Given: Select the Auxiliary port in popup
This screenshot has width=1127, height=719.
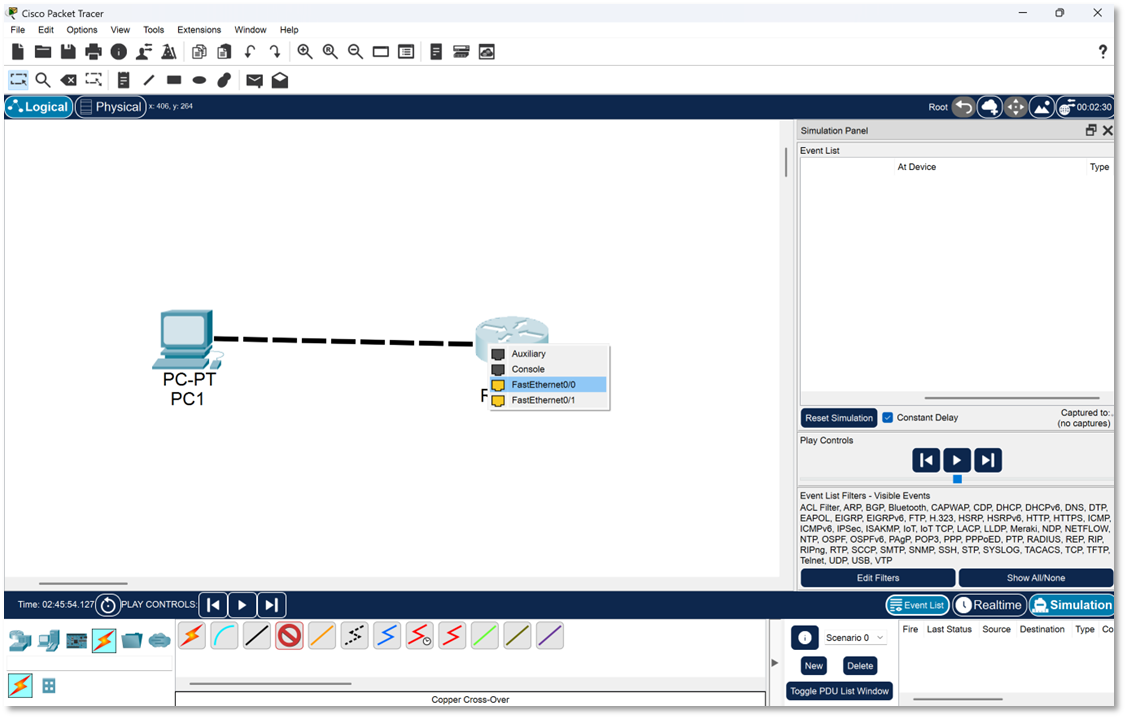Looking at the screenshot, I should [x=548, y=354].
